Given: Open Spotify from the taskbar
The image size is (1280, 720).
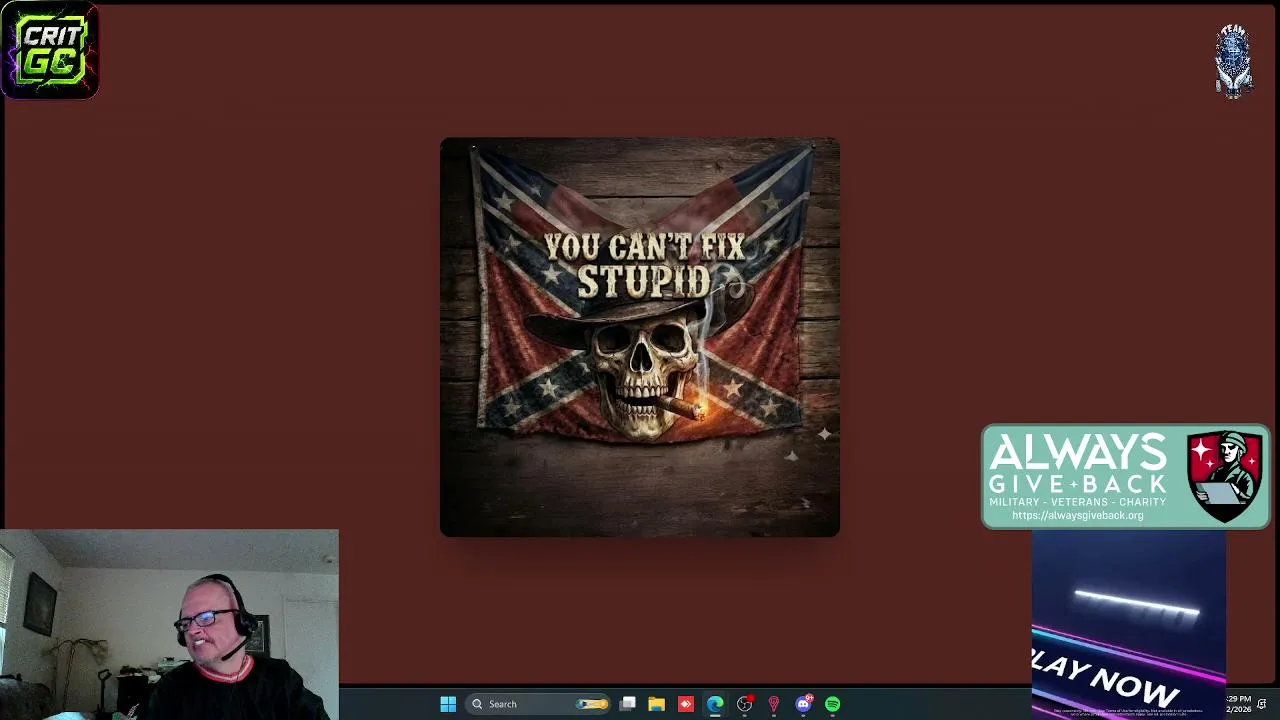Looking at the screenshot, I should tap(832, 704).
